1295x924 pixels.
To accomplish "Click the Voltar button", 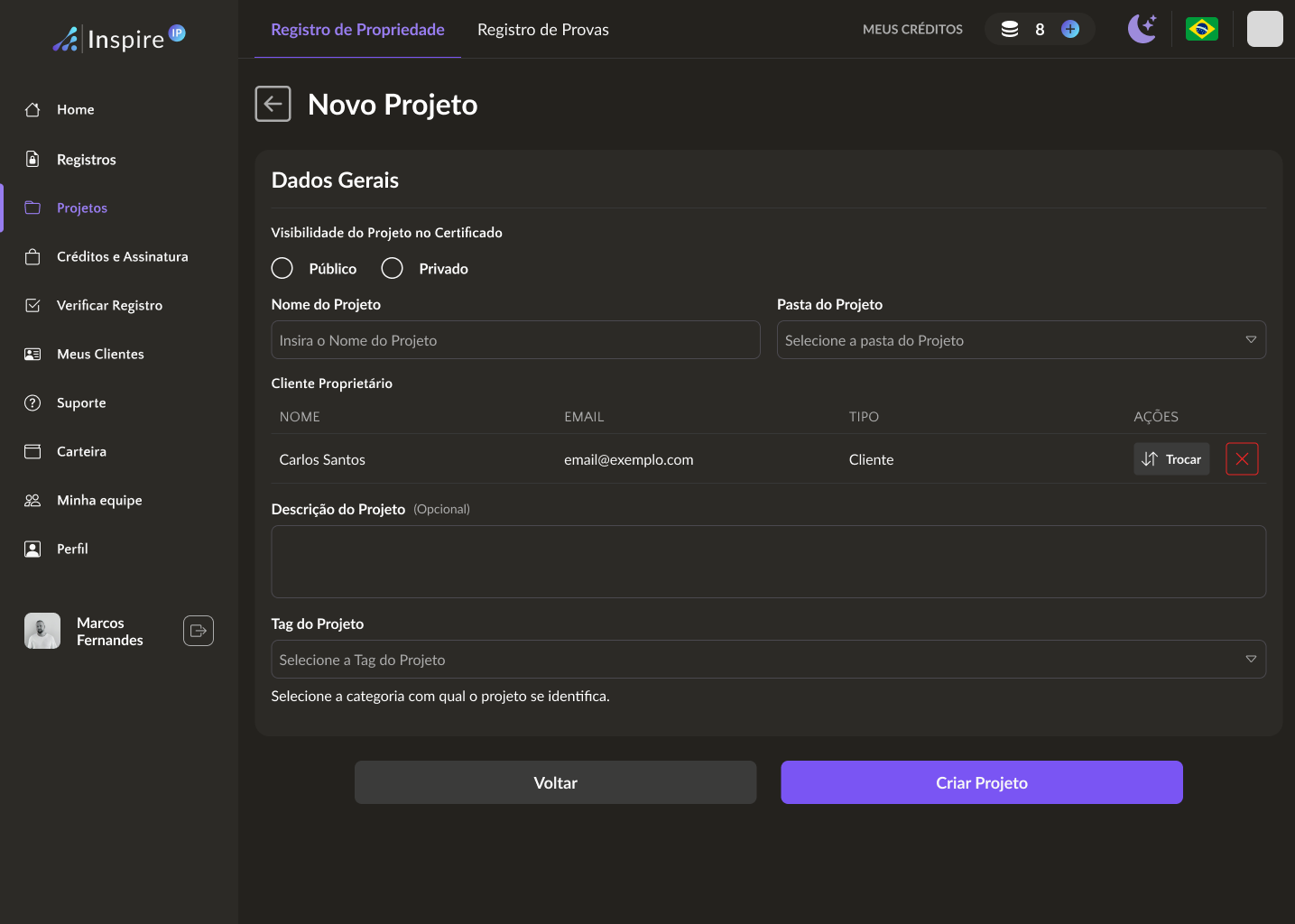I will coord(555,782).
